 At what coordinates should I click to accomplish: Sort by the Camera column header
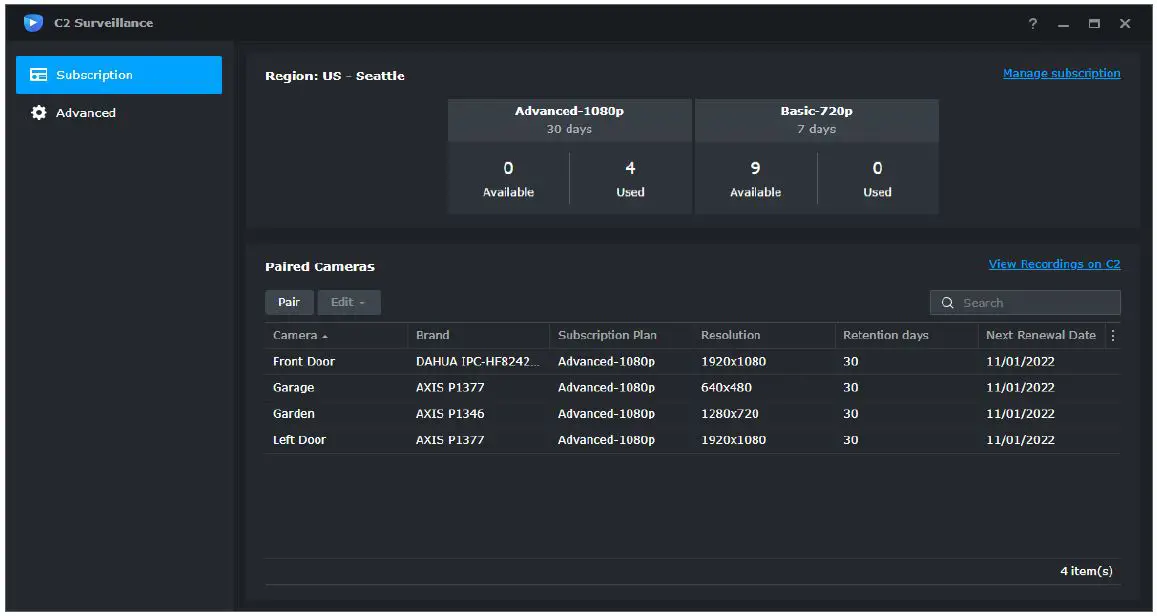pyautogui.click(x=295, y=336)
